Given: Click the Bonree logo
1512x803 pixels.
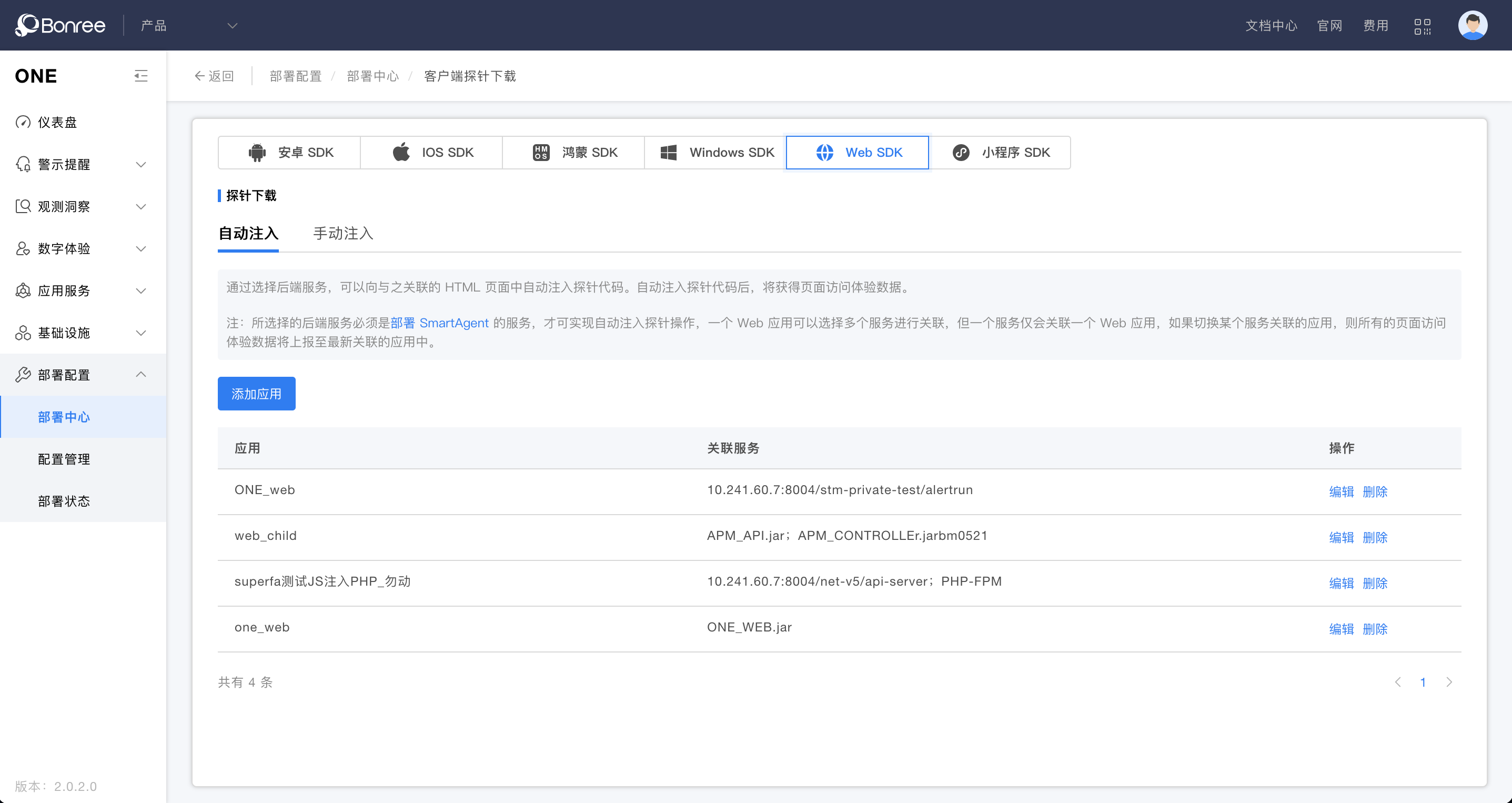Looking at the screenshot, I should 59,25.
